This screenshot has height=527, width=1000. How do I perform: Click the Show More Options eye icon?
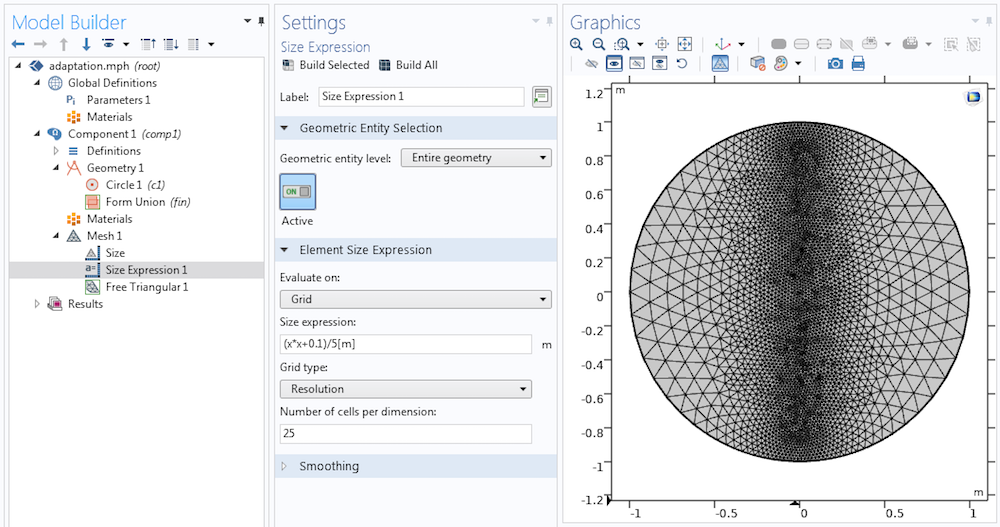click(x=108, y=44)
